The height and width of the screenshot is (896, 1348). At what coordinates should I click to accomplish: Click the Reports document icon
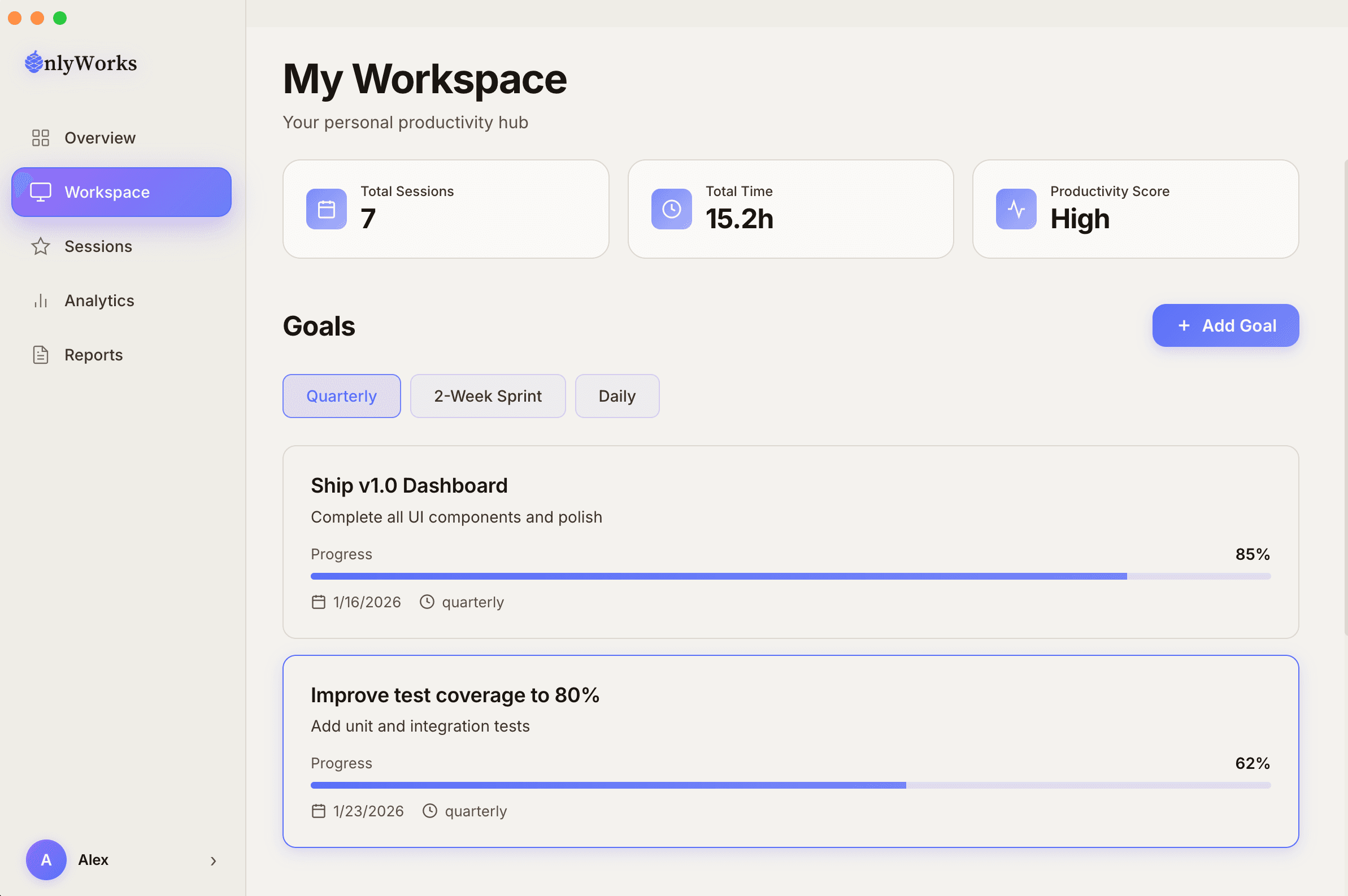click(41, 355)
